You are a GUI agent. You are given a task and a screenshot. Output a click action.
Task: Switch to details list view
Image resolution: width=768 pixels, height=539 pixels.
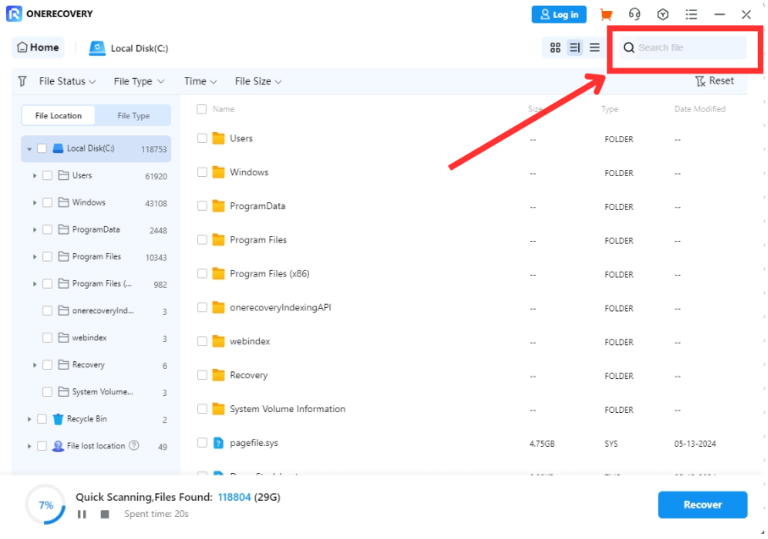tap(575, 48)
